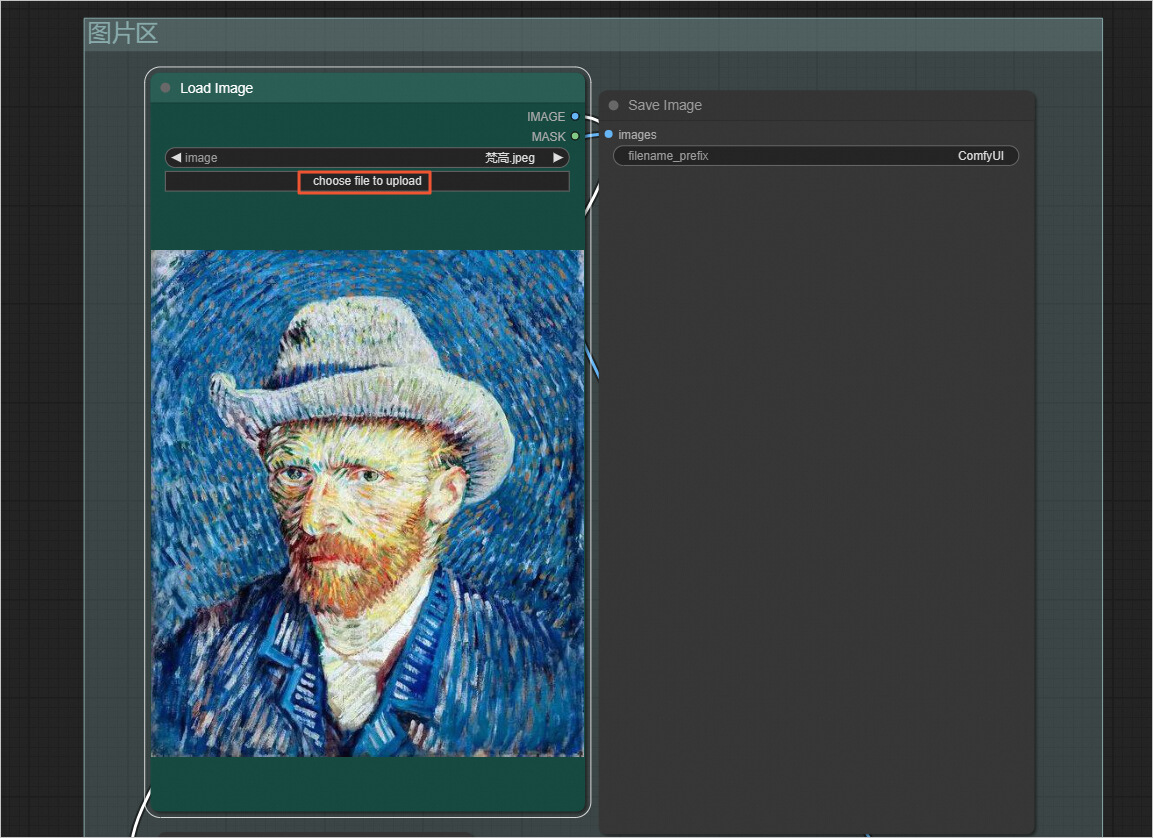Screen dimensions: 1153x838
Task: Click the green MASK output port
Action: pyautogui.click(x=575, y=136)
